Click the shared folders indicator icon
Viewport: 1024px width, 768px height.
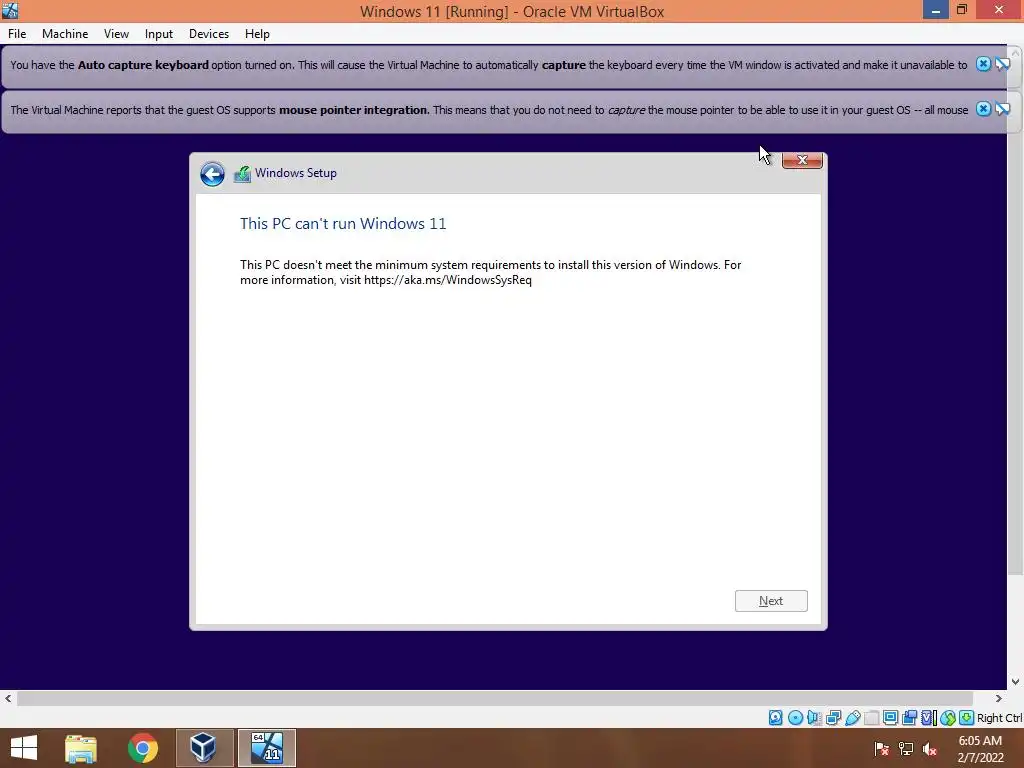[x=871, y=718]
